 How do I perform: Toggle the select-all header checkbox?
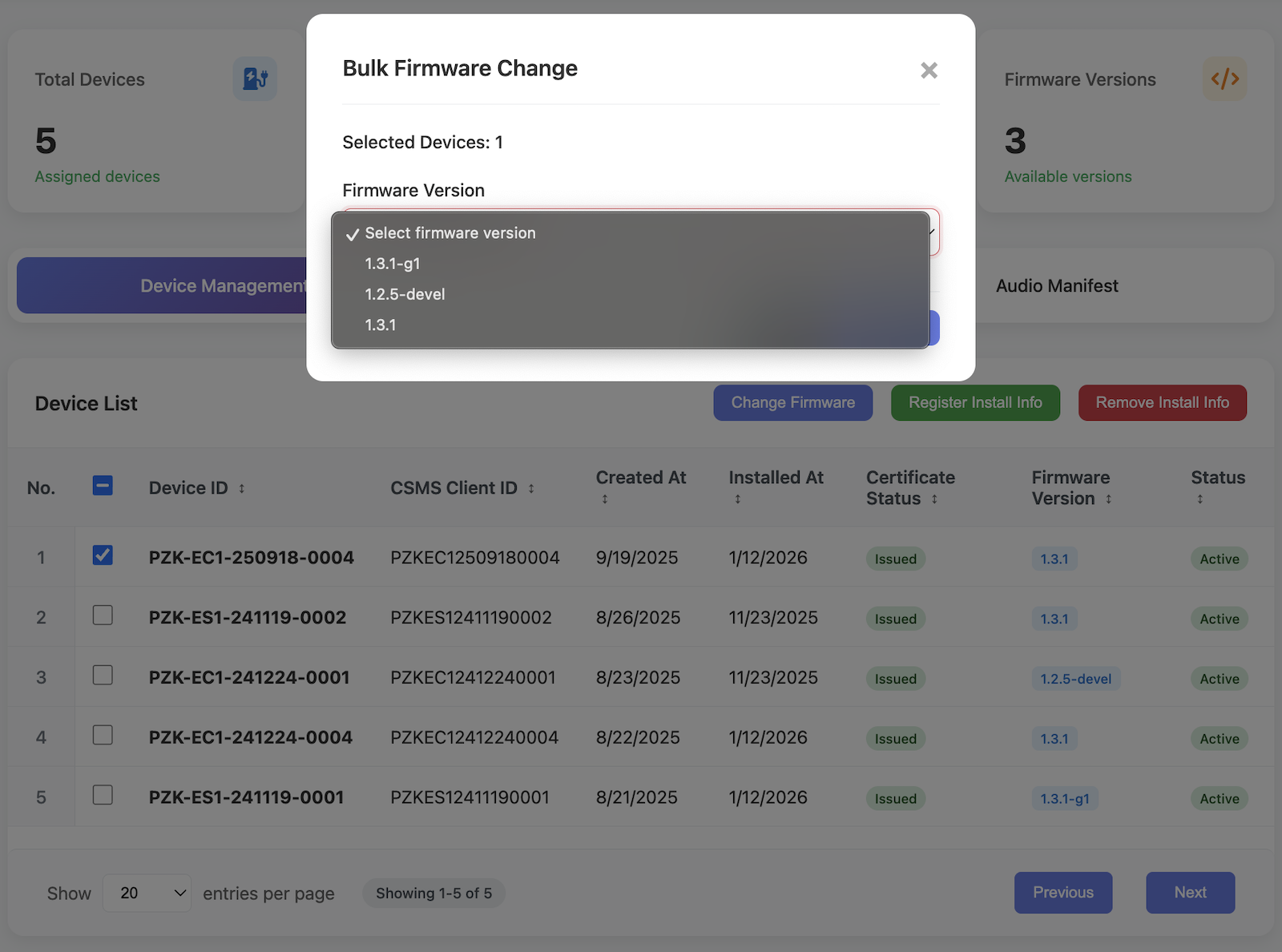pos(103,486)
